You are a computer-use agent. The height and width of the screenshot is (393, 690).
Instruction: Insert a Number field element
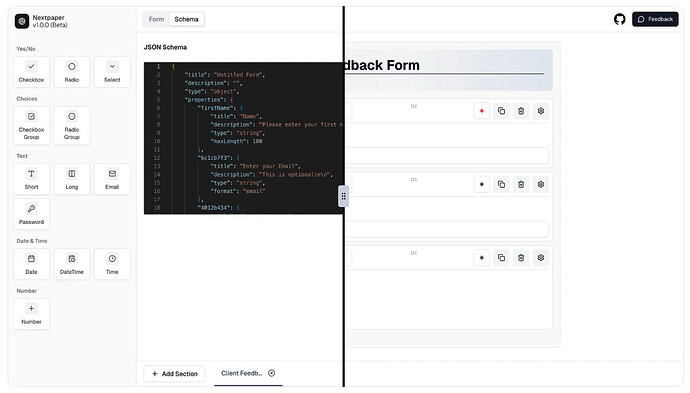[x=31, y=314]
